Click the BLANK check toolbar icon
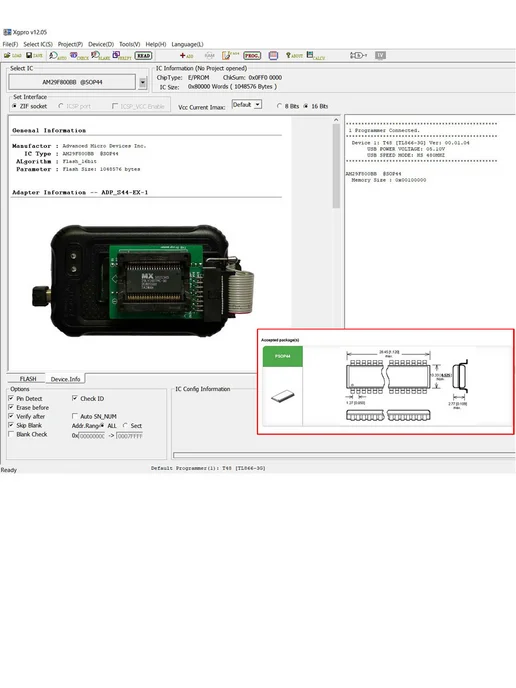516x688 pixels. [x=100, y=56]
